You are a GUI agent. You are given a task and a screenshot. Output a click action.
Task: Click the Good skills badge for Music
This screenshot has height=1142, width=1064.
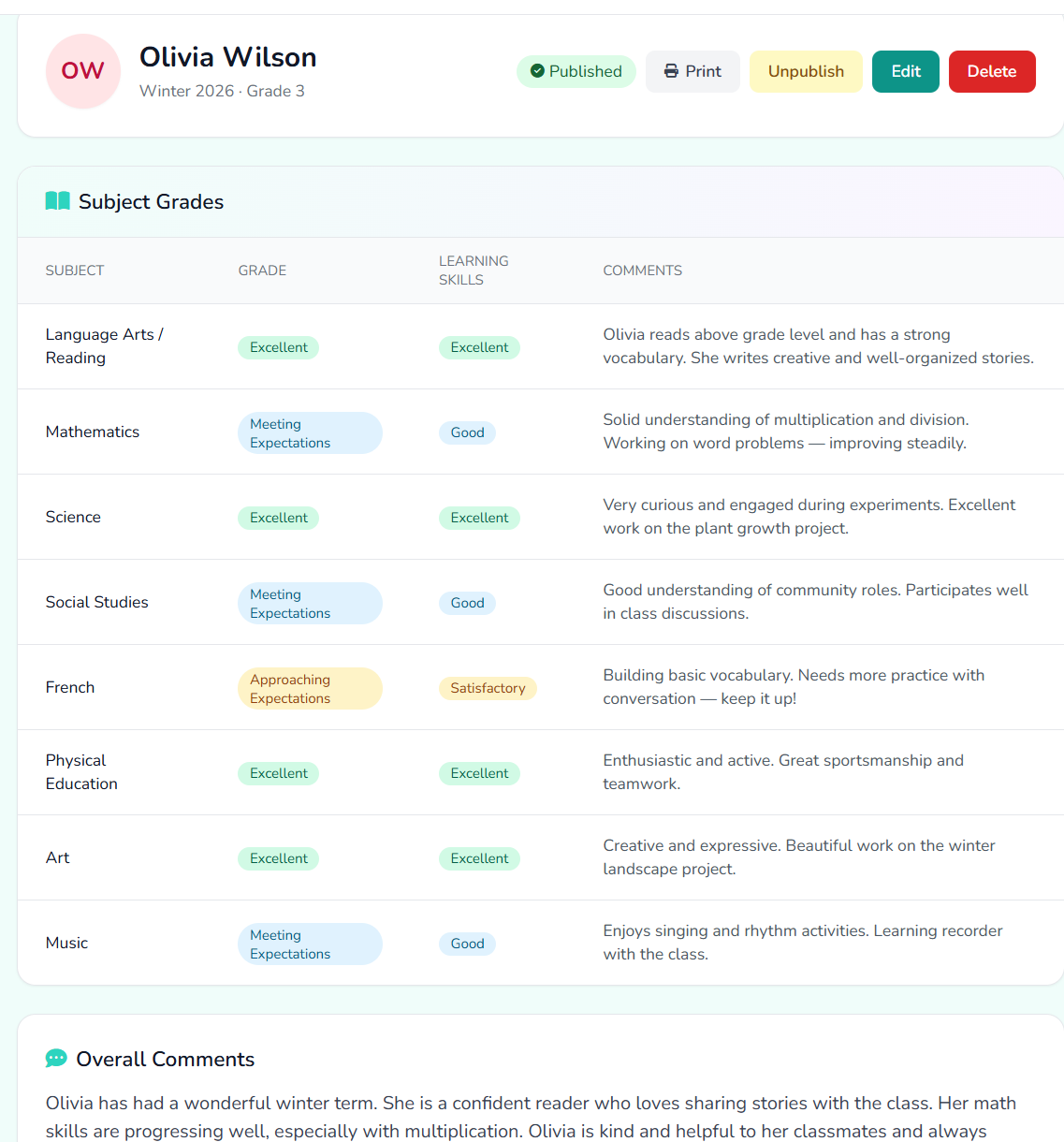(467, 944)
